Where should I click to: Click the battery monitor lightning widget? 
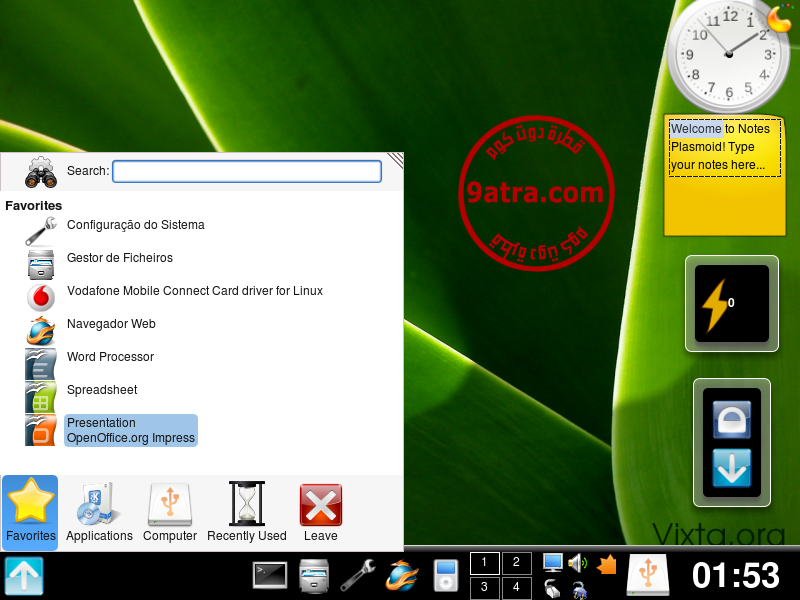732,304
